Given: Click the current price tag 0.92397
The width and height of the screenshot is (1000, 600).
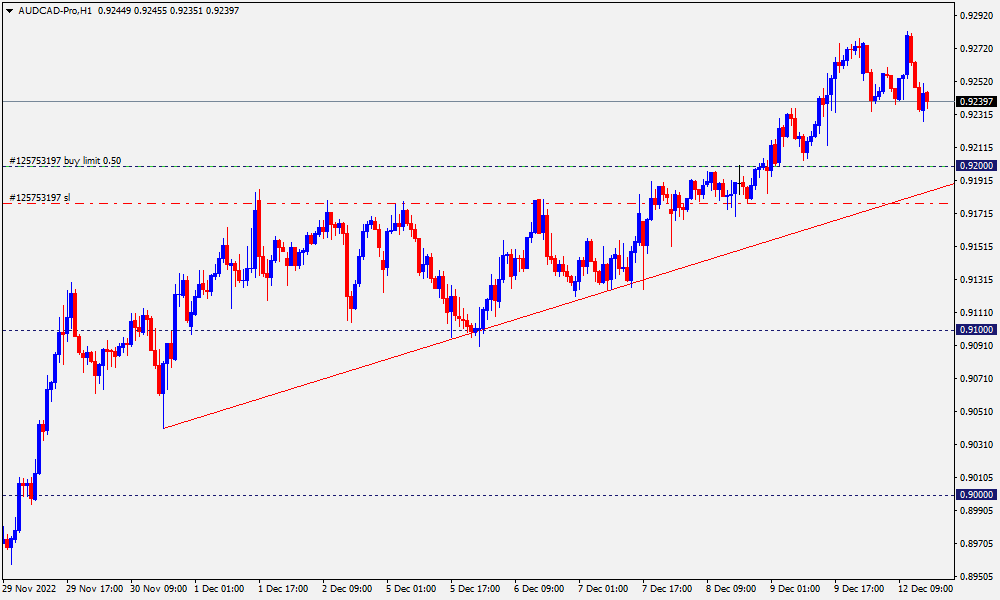Looking at the screenshot, I should [x=976, y=101].
